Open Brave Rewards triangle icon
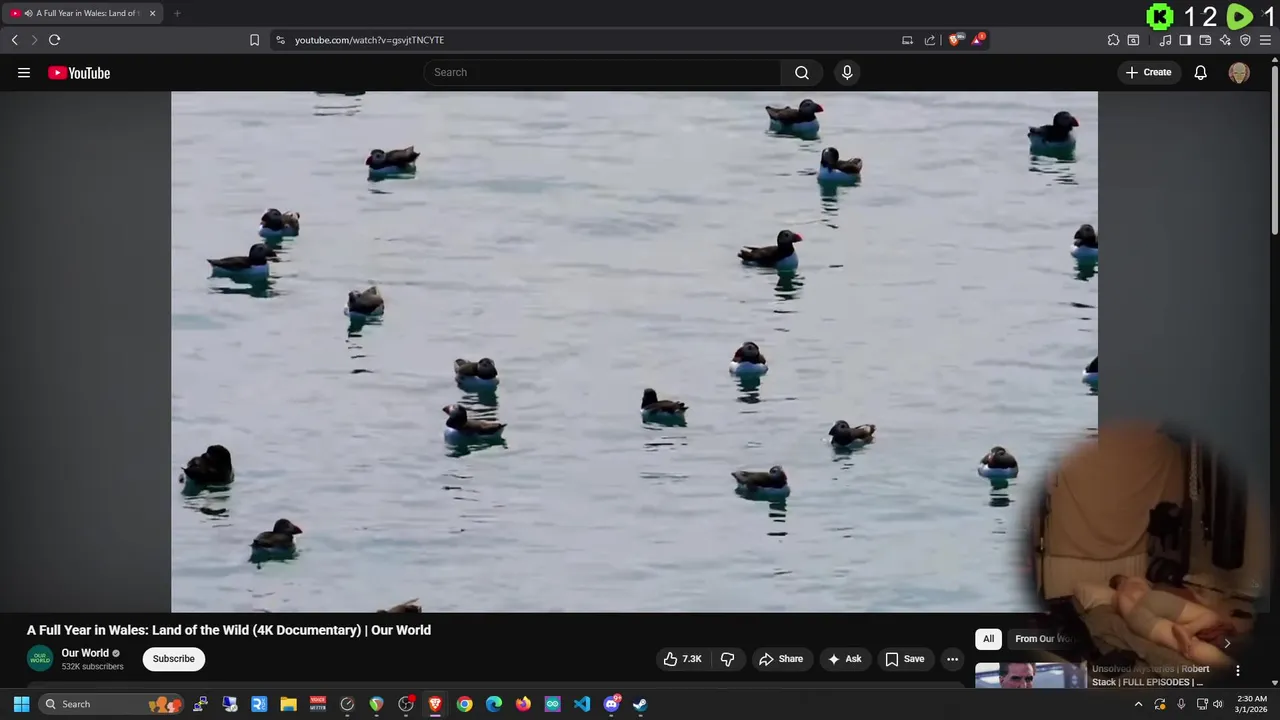 coord(978,40)
